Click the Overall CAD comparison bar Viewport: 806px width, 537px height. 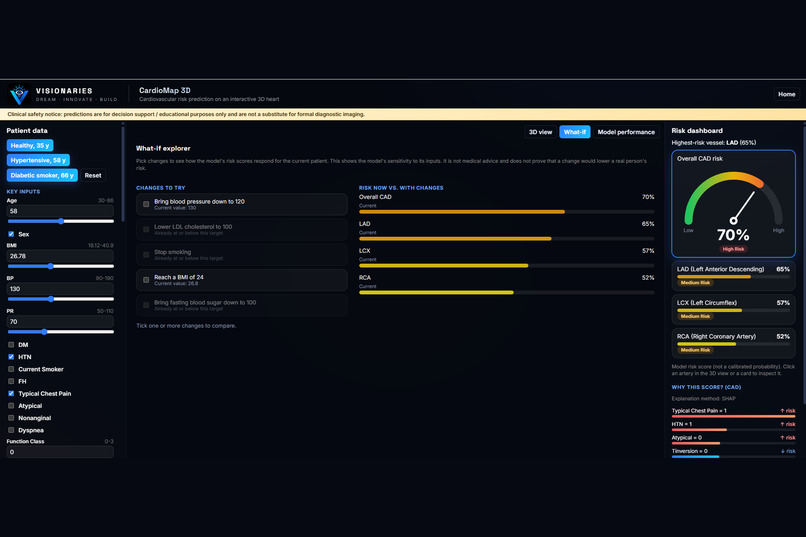[x=506, y=212]
